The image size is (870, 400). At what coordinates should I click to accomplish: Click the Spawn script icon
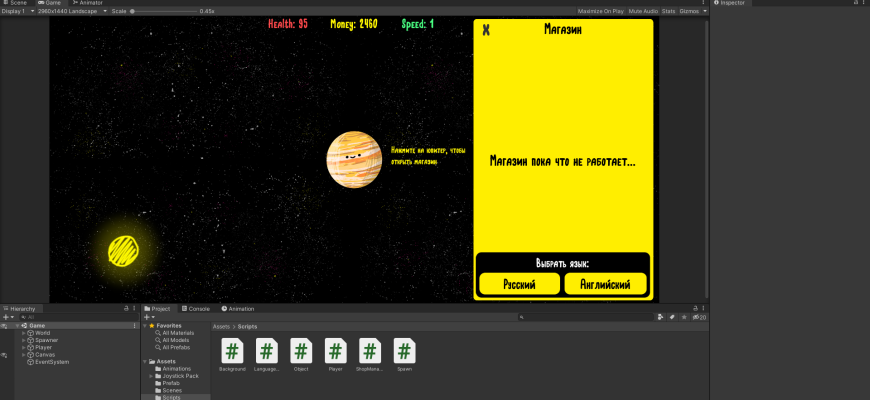404,351
